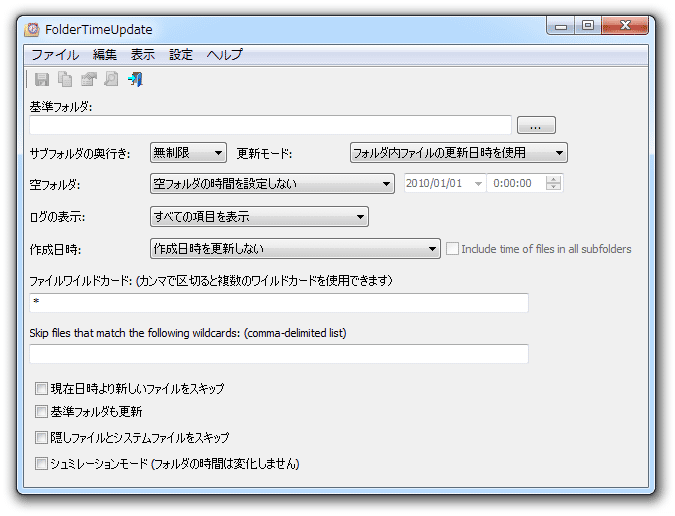
Task: Click the find toolbar icon
Action: tap(111, 79)
